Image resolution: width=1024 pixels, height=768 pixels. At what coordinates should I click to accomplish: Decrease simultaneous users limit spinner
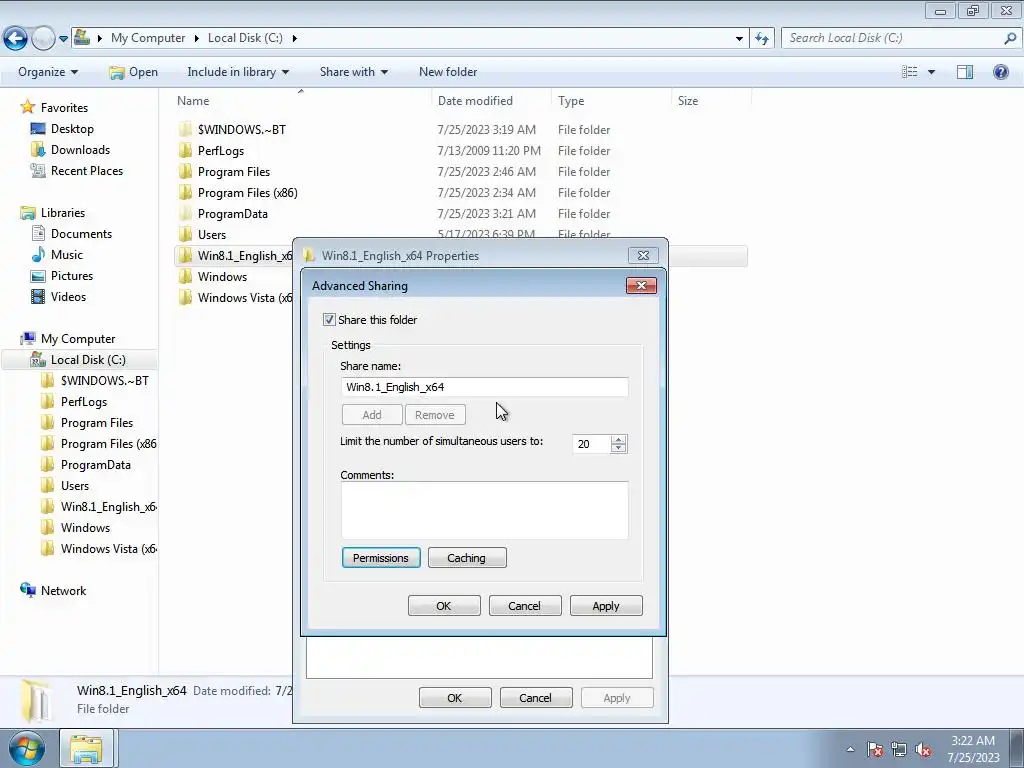click(618, 449)
